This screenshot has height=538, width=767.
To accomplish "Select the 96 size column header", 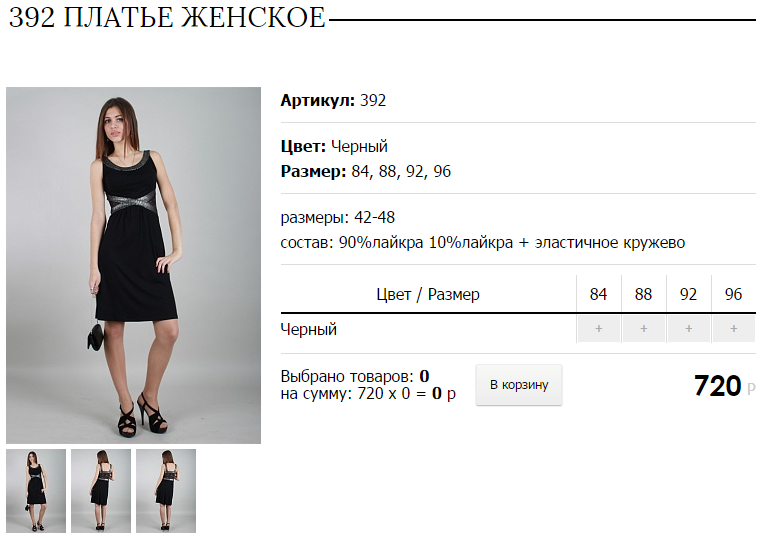I will click(733, 294).
